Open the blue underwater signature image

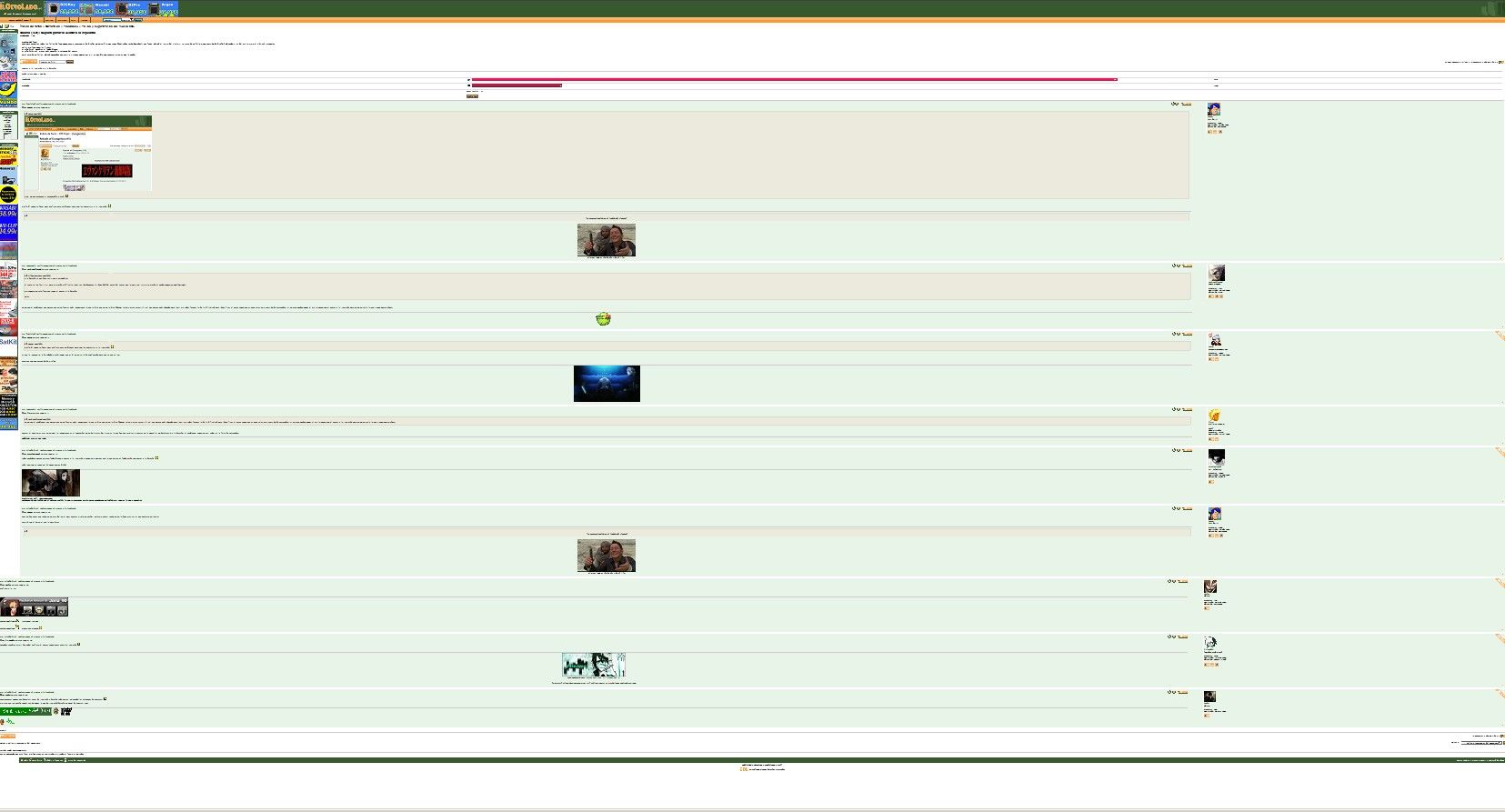tap(607, 384)
